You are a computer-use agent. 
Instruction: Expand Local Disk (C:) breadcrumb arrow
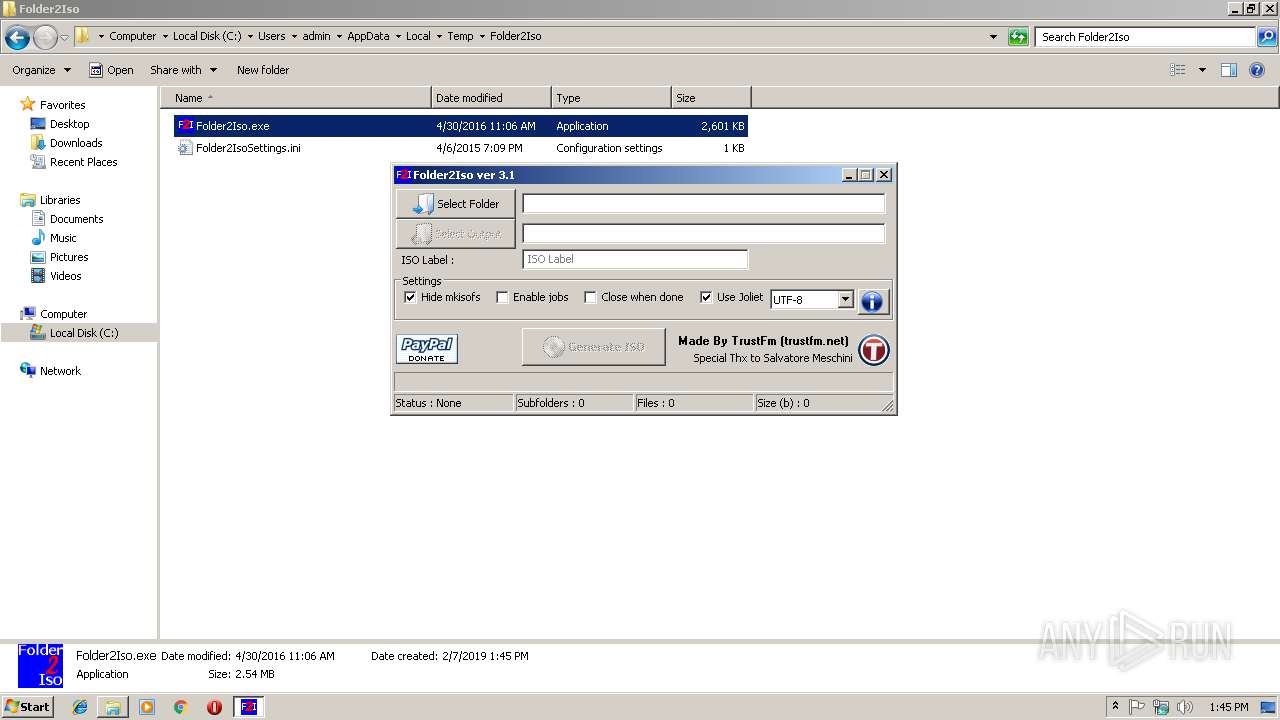tap(251, 36)
